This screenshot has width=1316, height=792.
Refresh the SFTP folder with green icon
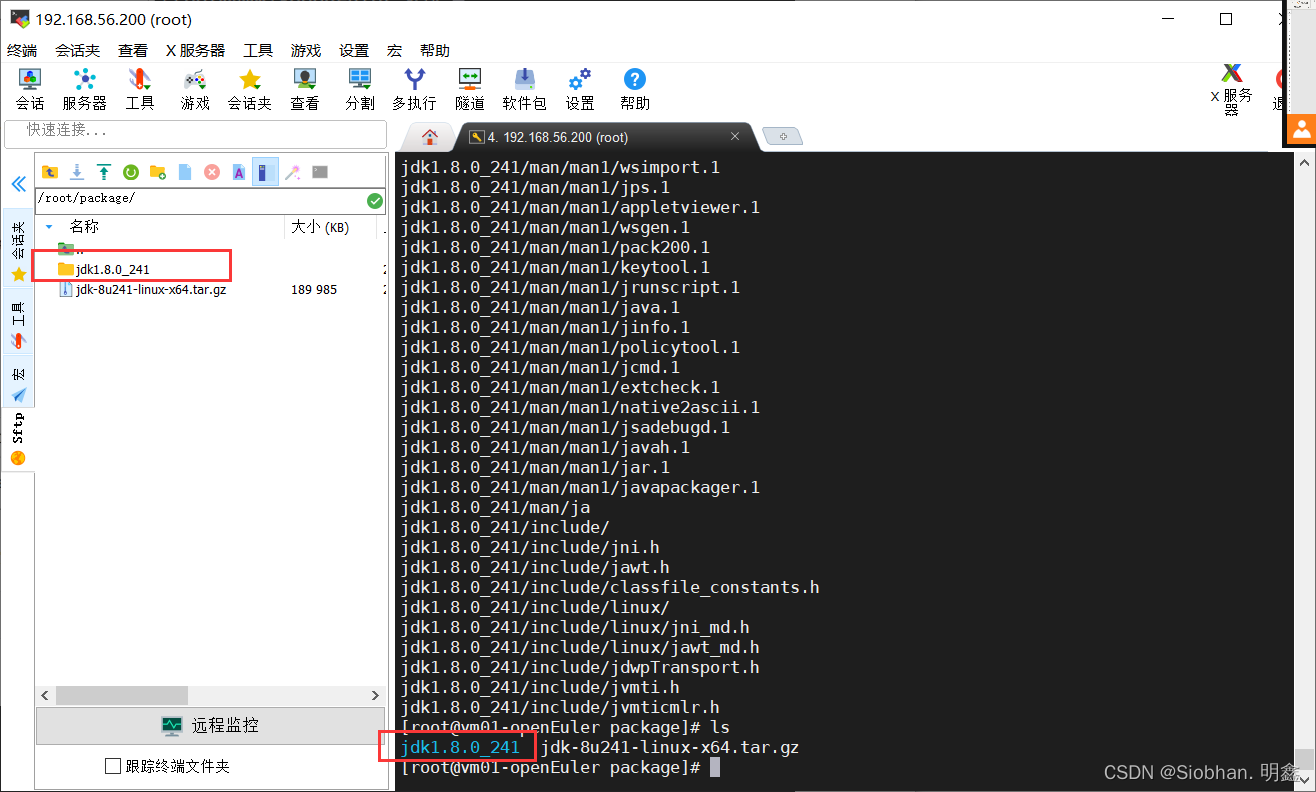(130, 172)
